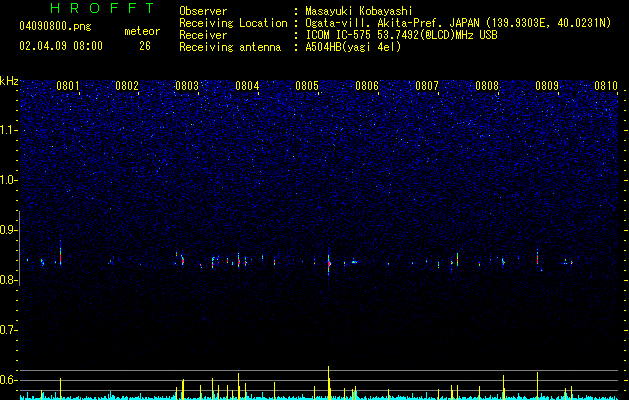Click the 0.9 kHz axis label

coord(8,230)
